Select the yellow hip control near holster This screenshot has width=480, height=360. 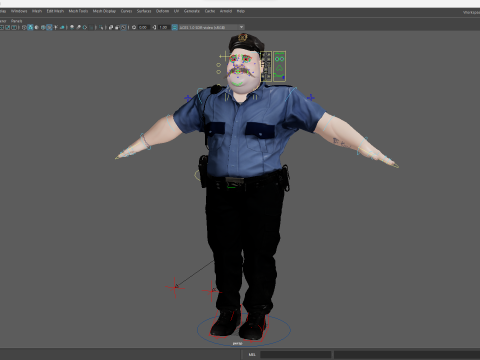pyautogui.click(x=197, y=175)
